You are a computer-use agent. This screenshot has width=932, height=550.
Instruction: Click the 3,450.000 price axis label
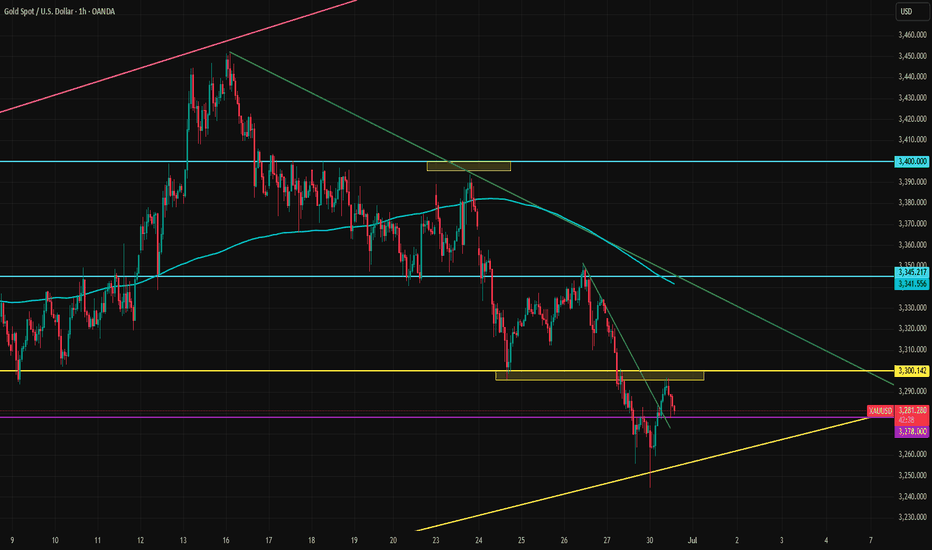(912, 56)
